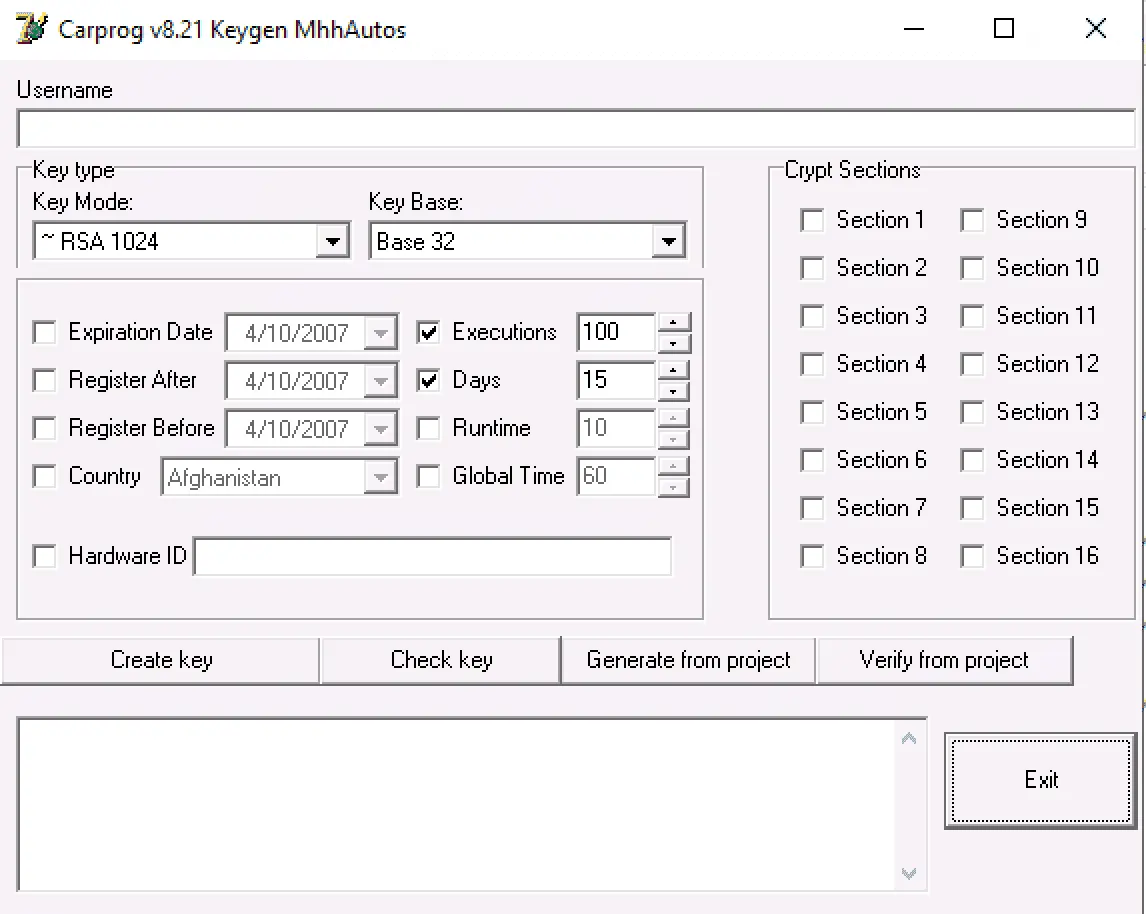Maximize the keygen window
This screenshot has width=1146, height=914.
tap(1004, 29)
